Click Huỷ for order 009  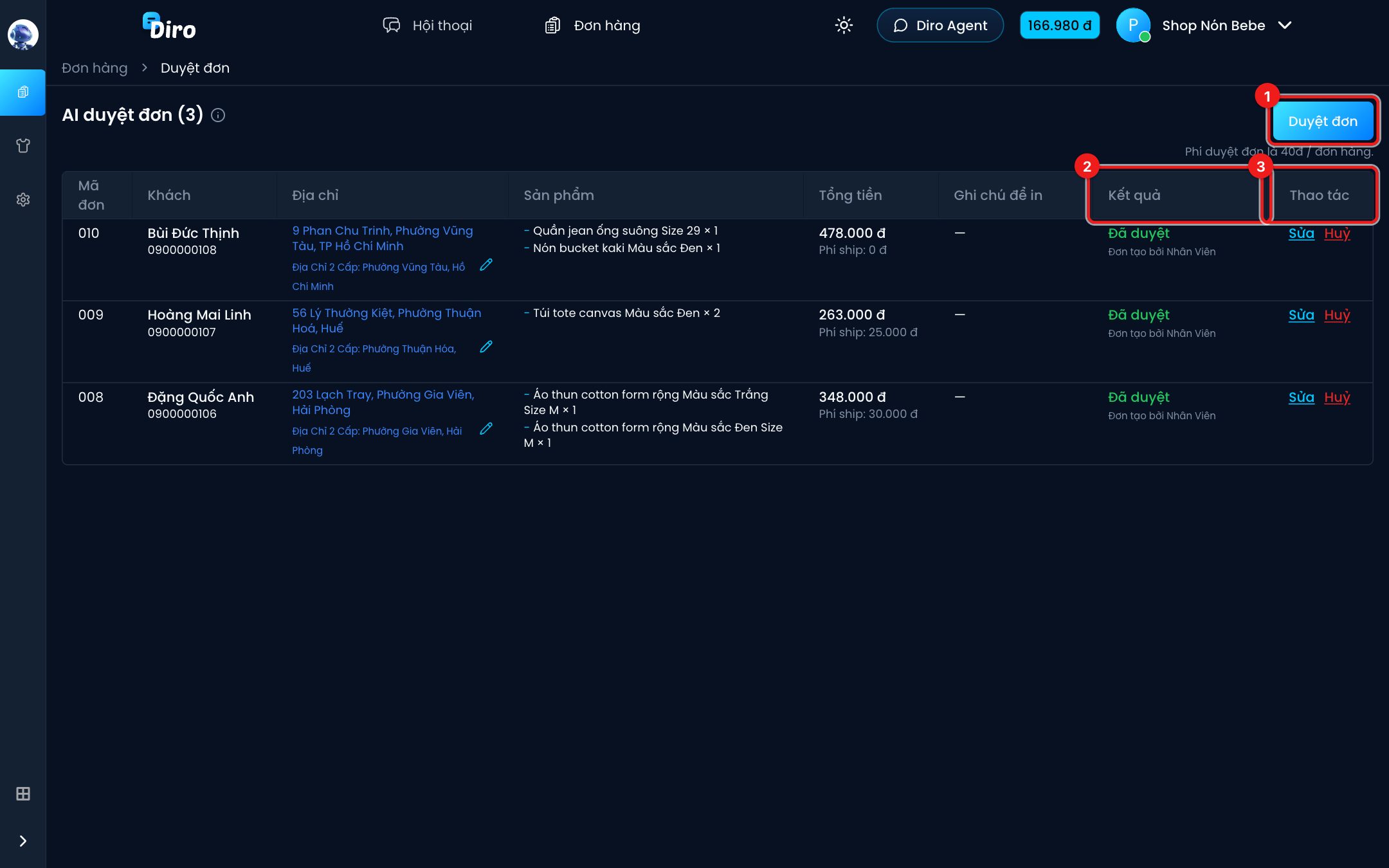click(1337, 315)
